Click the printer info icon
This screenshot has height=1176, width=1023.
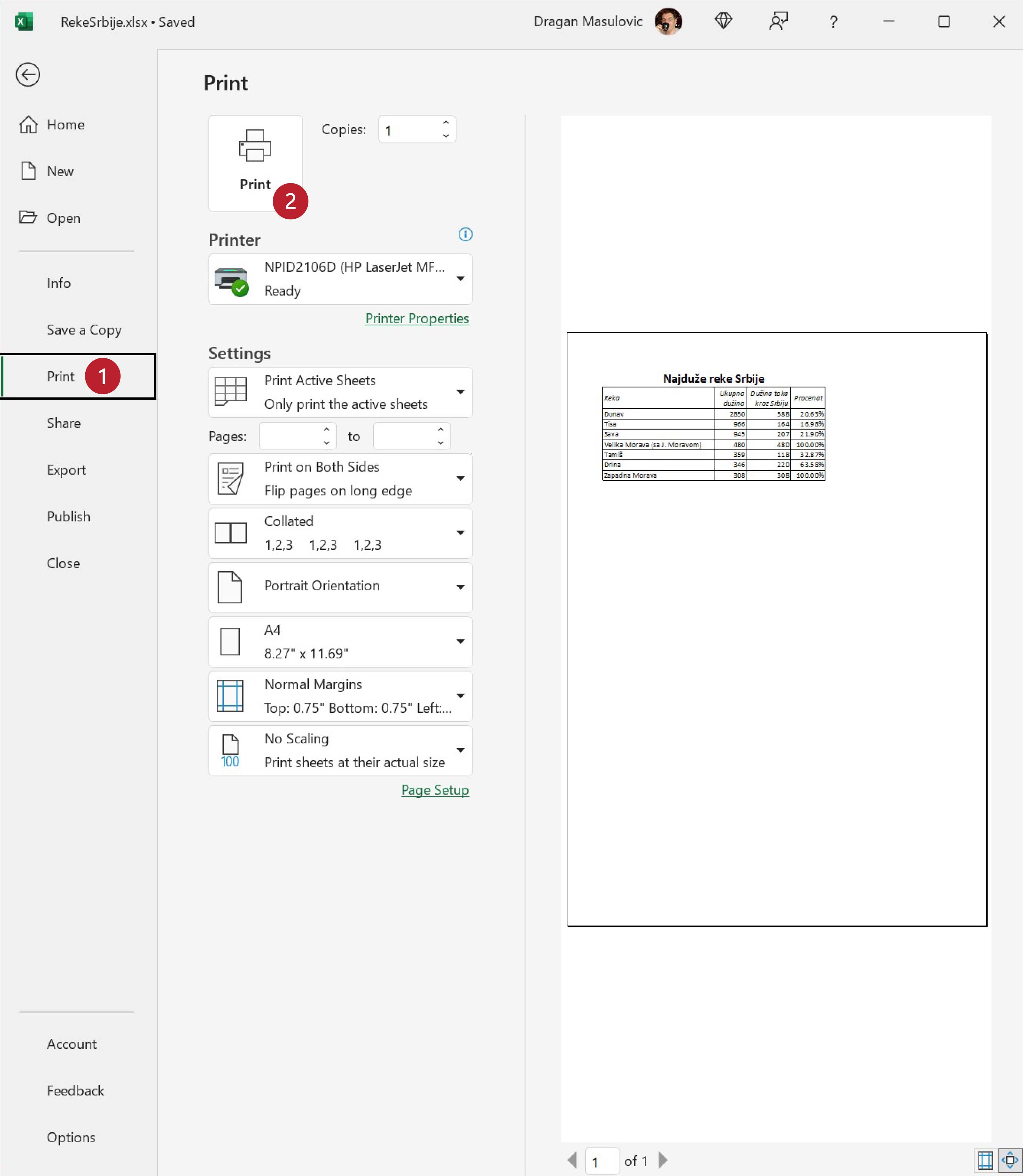tap(465, 234)
